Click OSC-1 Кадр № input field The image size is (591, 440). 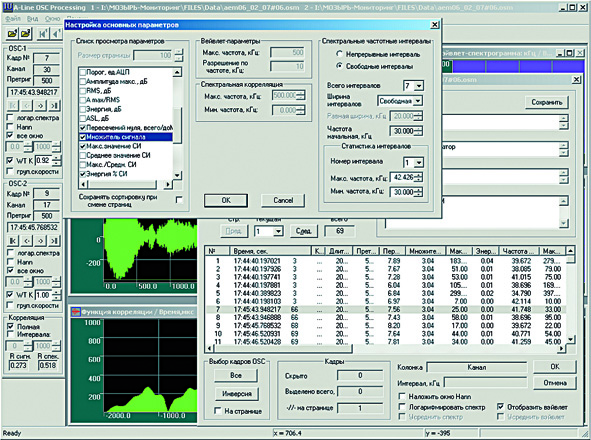coord(46,58)
